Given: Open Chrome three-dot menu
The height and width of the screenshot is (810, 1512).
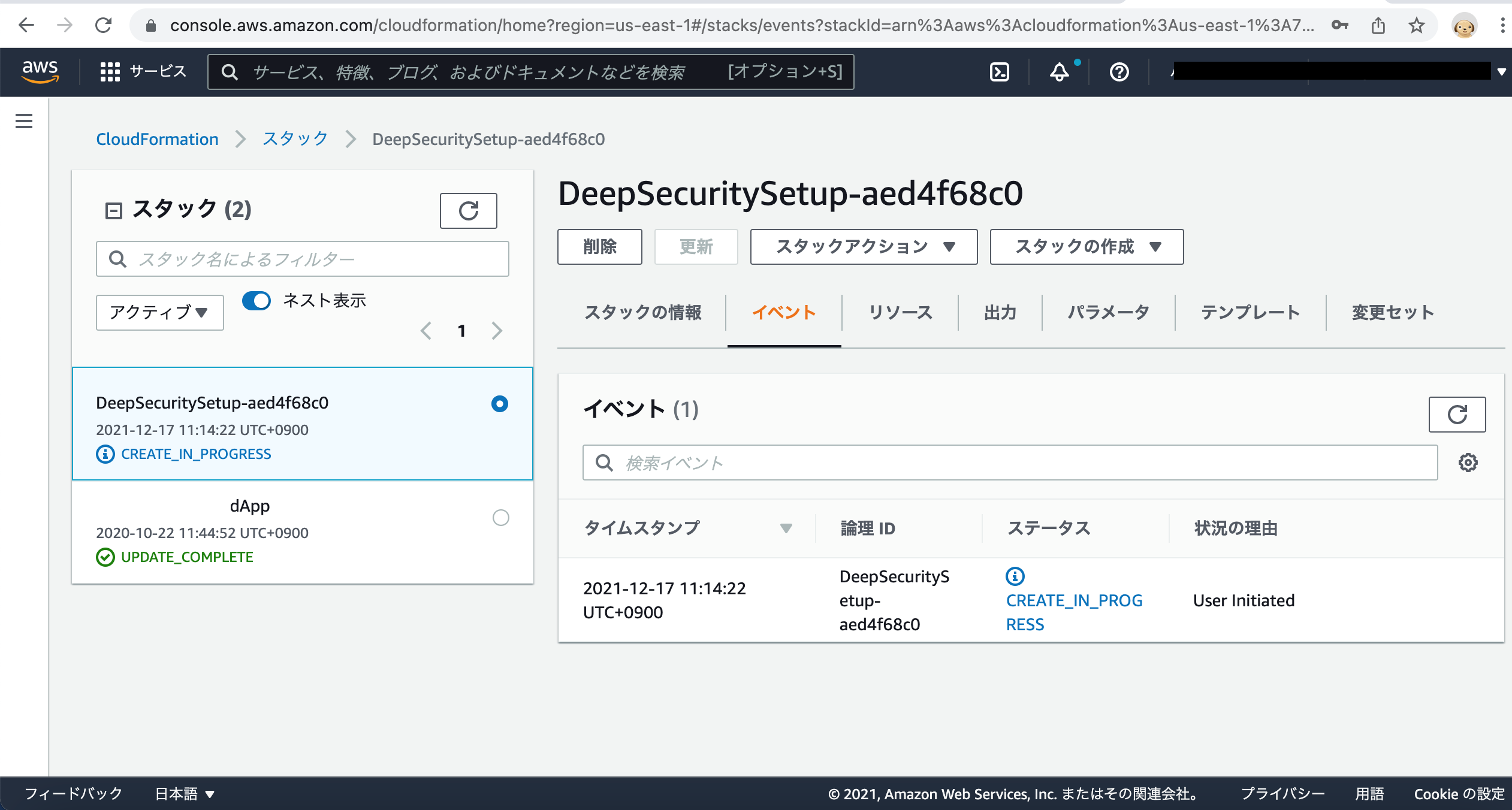Looking at the screenshot, I should pos(1502,25).
